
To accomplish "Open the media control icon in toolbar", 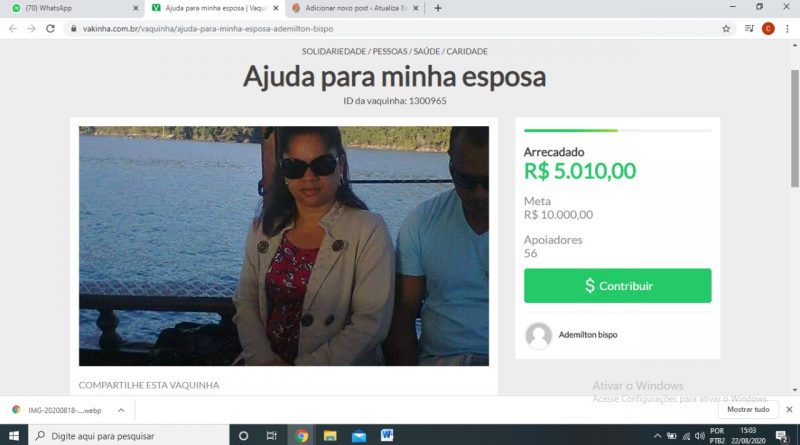I will [749, 29].
